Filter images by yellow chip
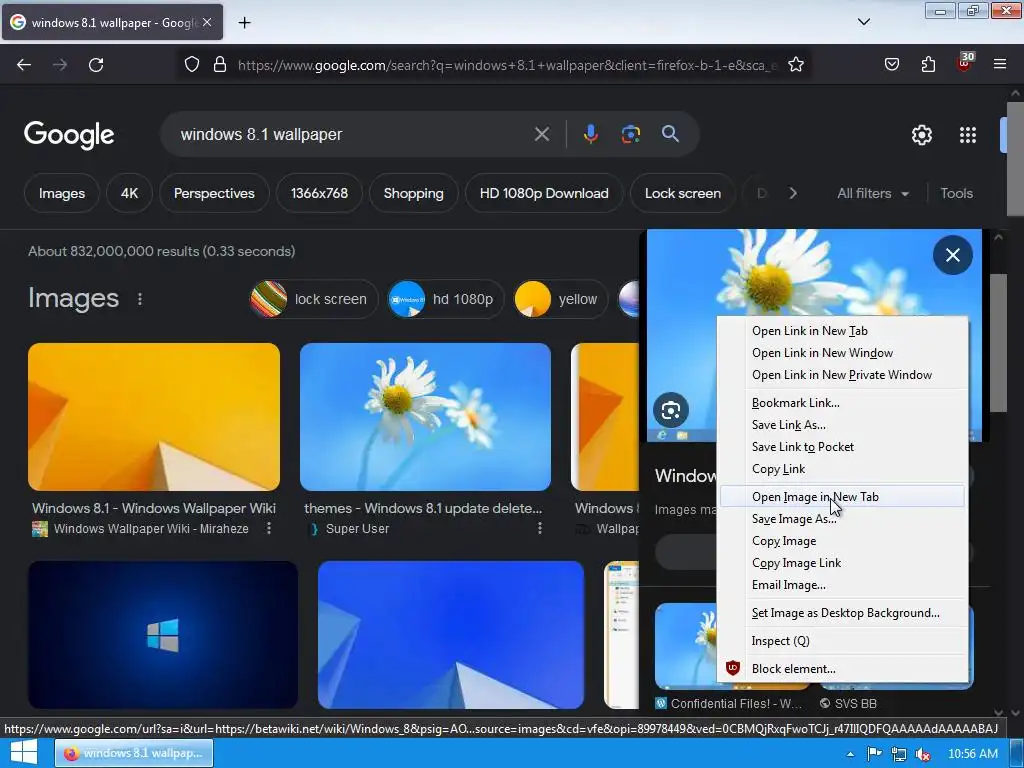The height and width of the screenshot is (768, 1024). 560,299
